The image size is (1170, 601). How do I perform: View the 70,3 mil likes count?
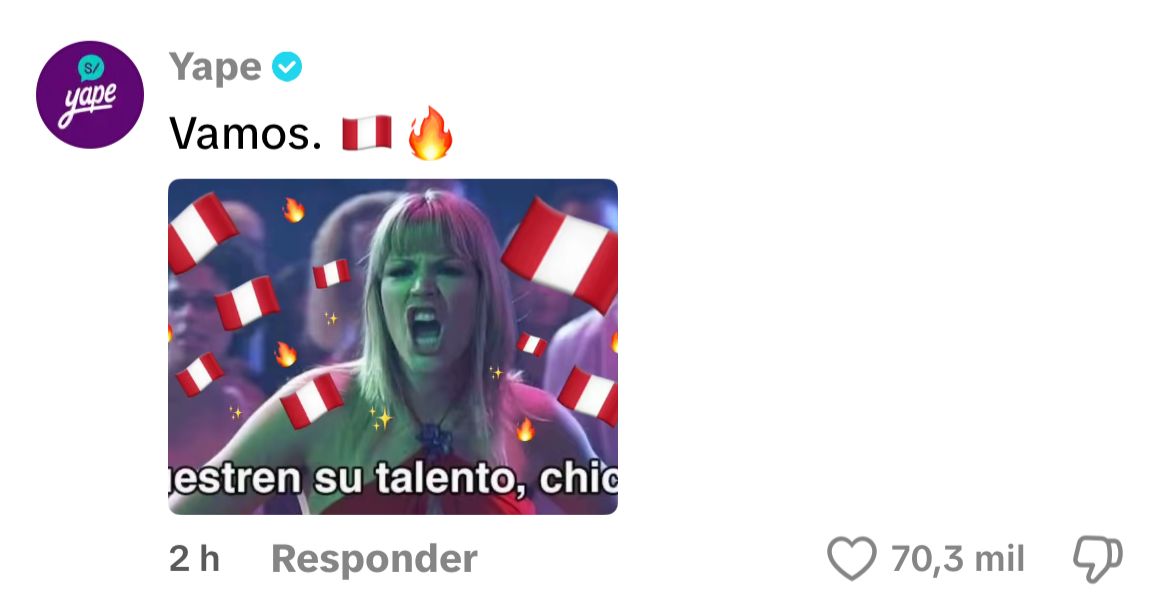point(958,559)
